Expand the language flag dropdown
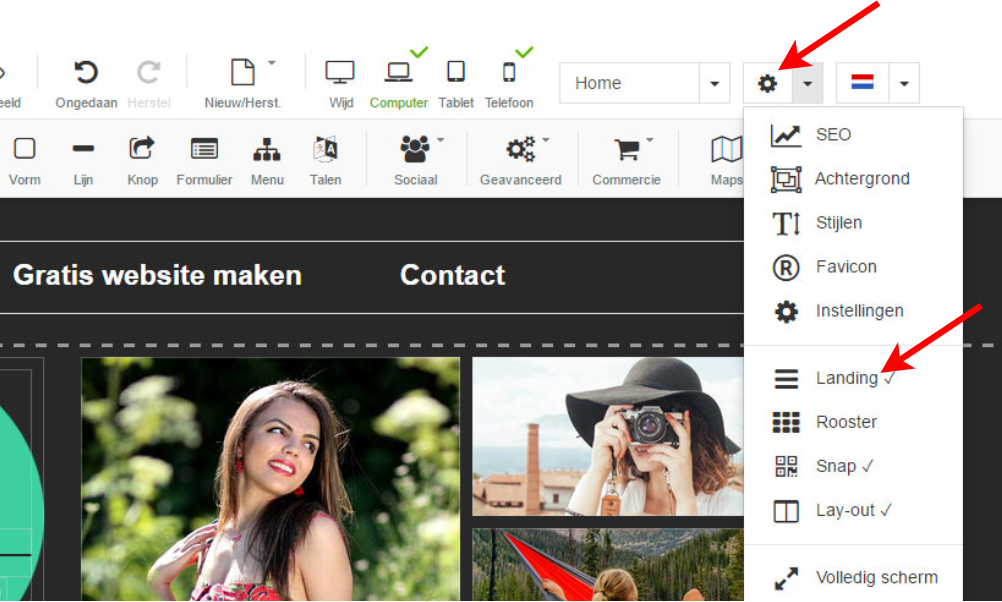 [905, 83]
